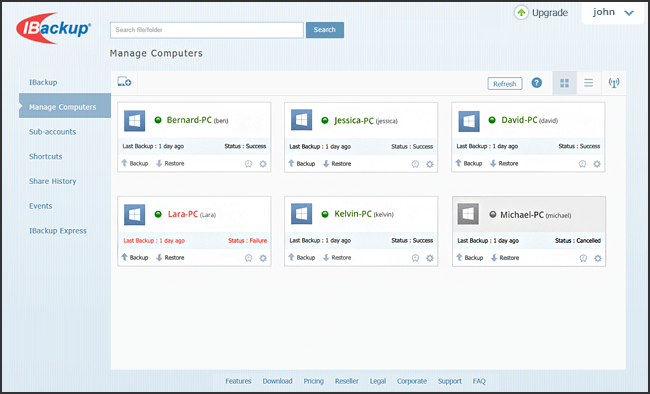Image resolution: width=650 pixels, height=394 pixels.
Task: Select Manage Computers in sidebar
Action: click(65, 107)
